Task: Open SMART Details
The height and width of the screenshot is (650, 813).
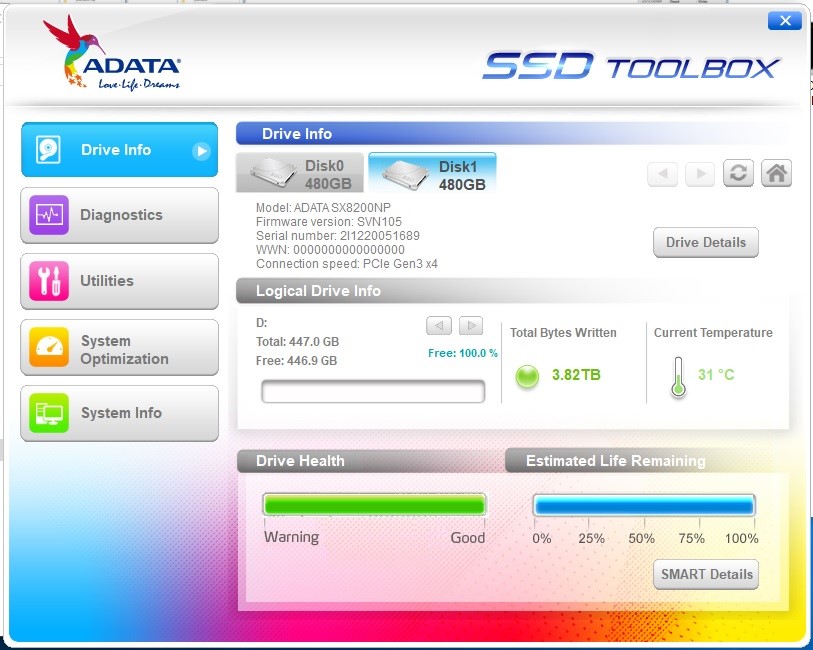Action: (x=706, y=574)
